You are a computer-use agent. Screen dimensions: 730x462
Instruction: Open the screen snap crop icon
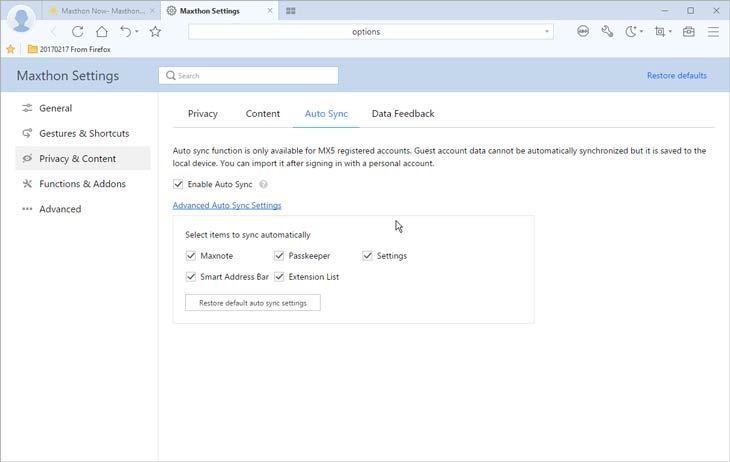coord(660,31)
